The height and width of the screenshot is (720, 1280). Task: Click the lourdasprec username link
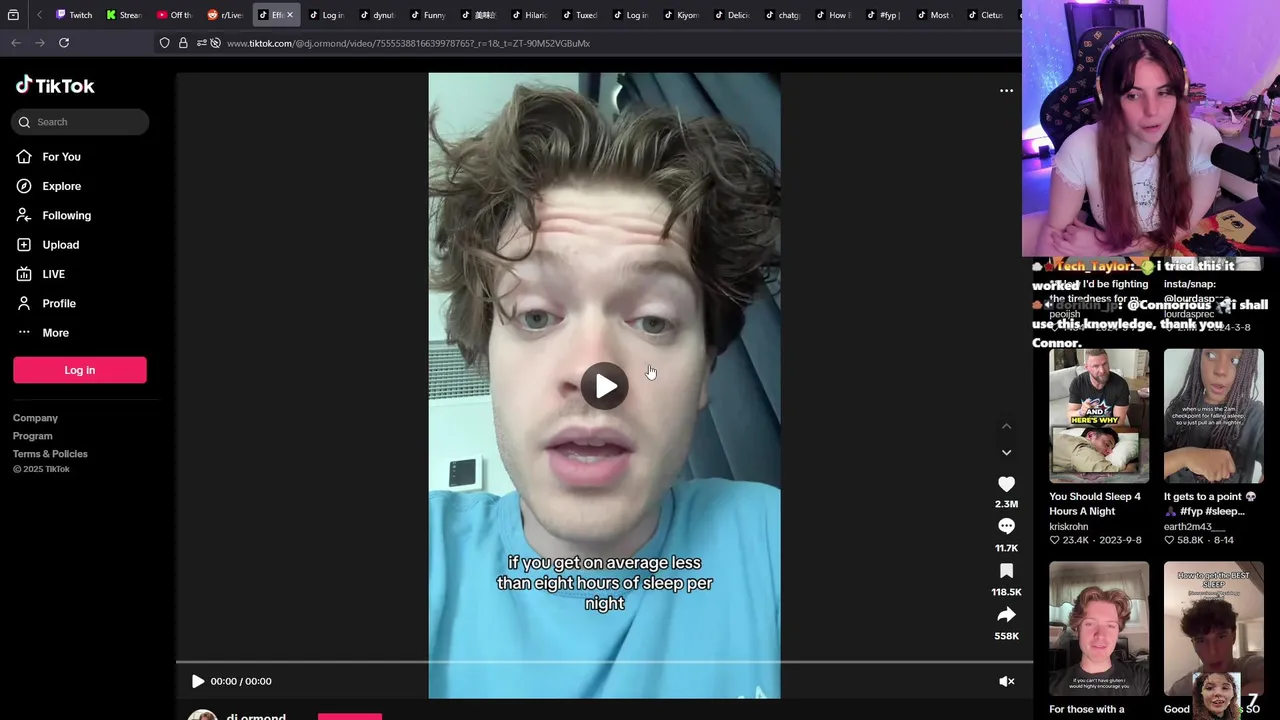pyautogui.click(x=1189, y=314)
